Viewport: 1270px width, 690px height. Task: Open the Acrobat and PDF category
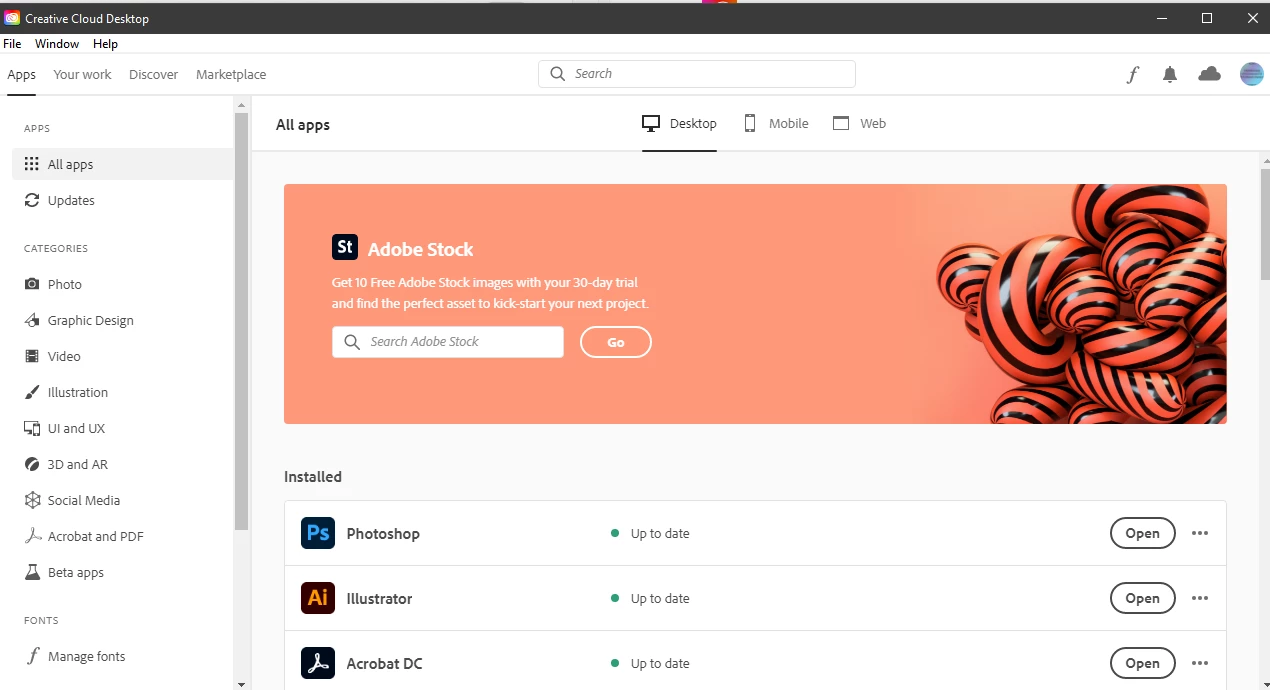[x=122, y=536]
